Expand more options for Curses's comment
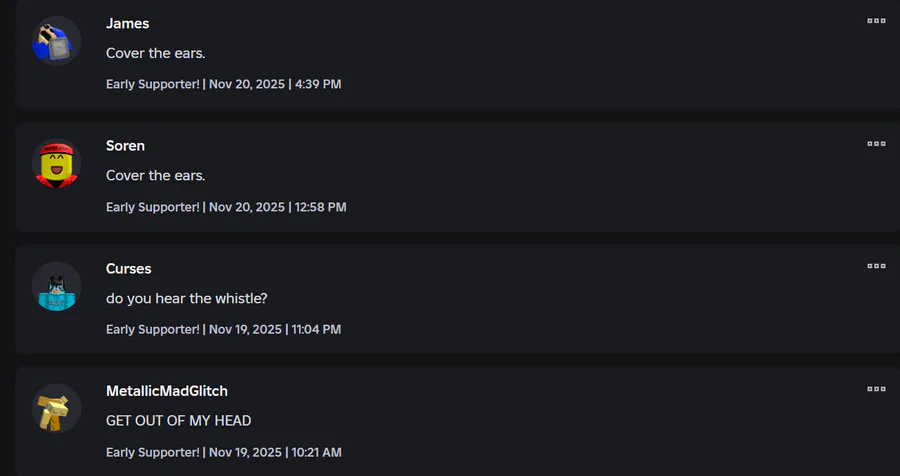Image resolution: width=900 pixels, height=476 pixels. (x=876, y=266)
